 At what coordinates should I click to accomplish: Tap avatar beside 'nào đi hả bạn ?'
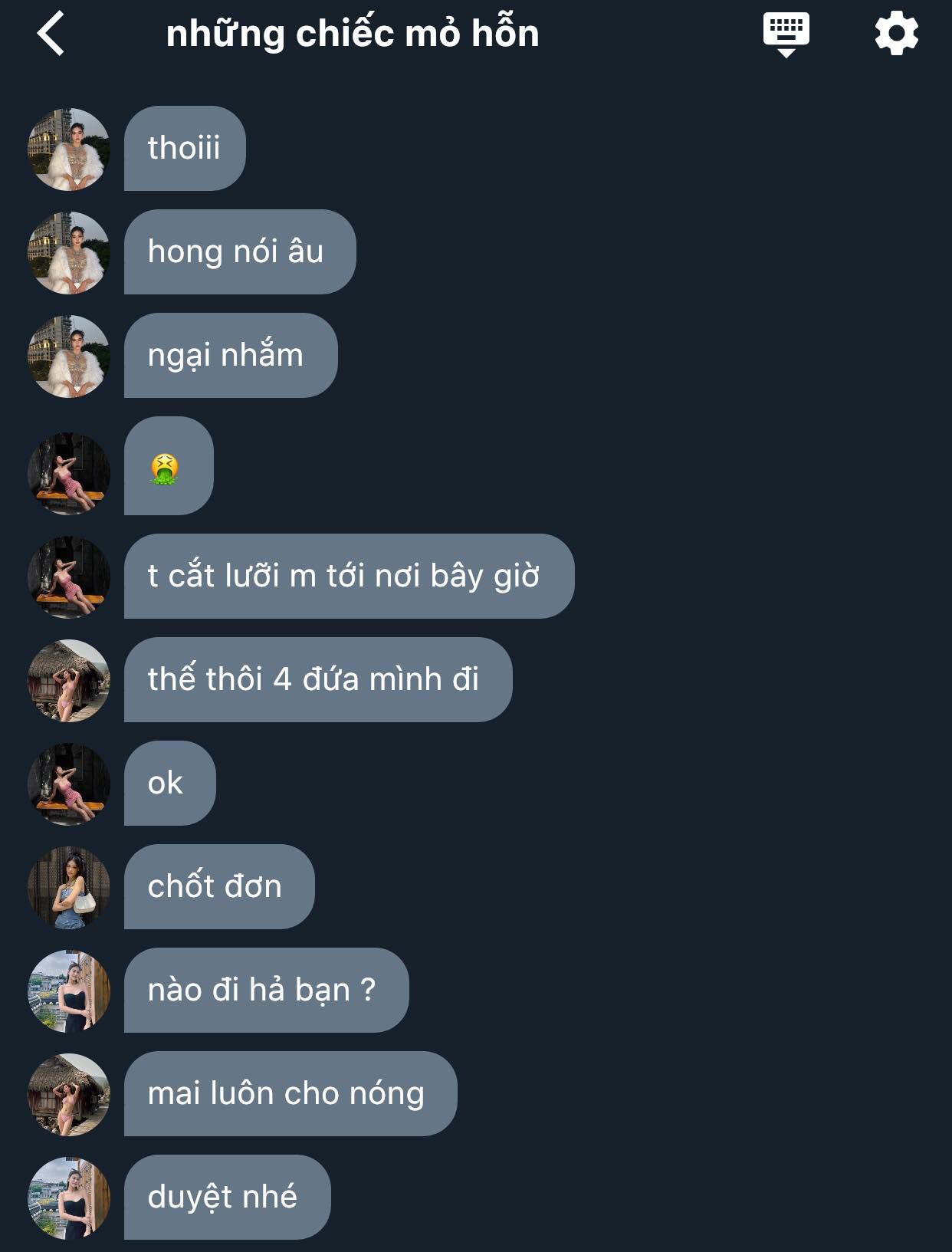[x=69, y=991]
